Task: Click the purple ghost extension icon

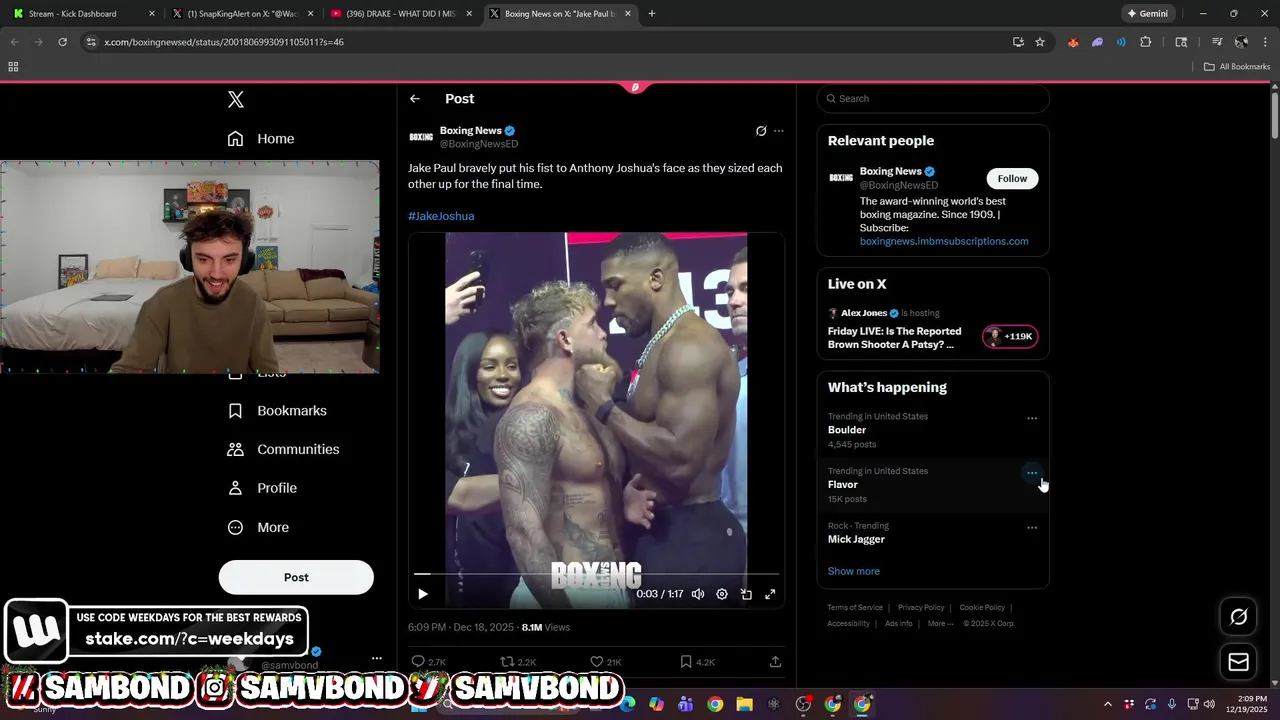Action: click(x=1097, y=42)
